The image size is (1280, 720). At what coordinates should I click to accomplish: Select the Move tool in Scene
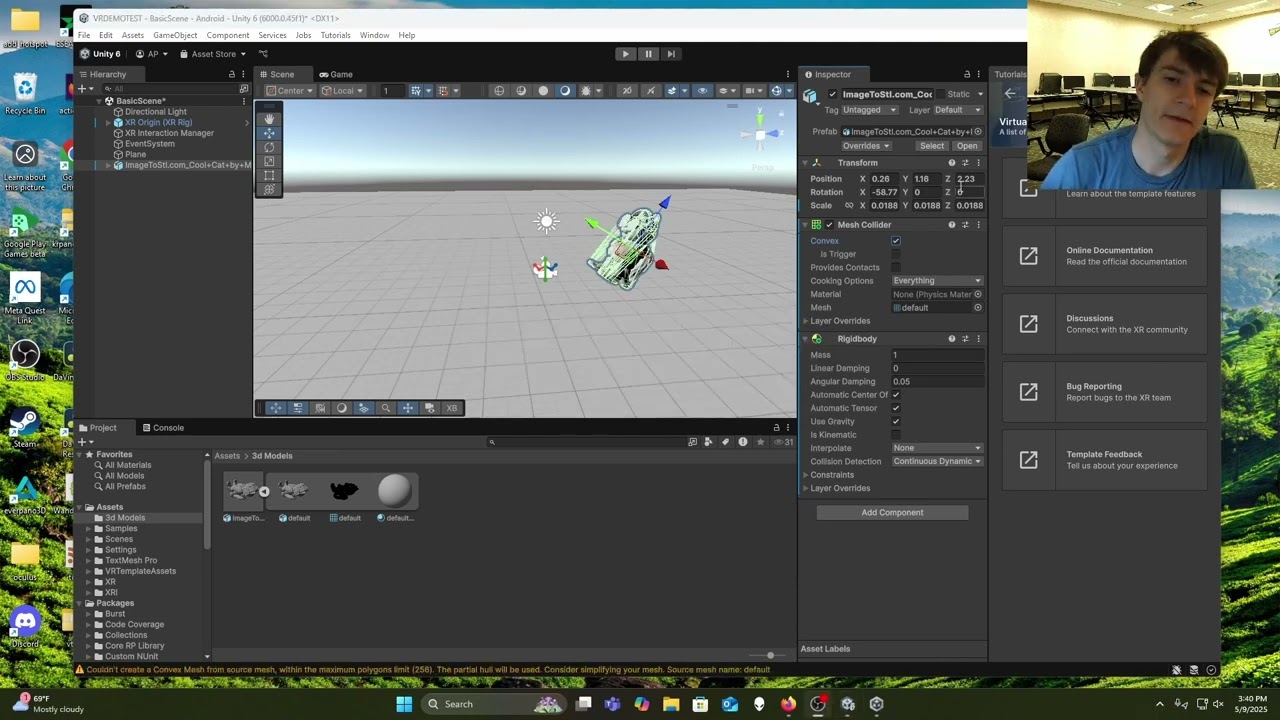[x=269, y=133]
